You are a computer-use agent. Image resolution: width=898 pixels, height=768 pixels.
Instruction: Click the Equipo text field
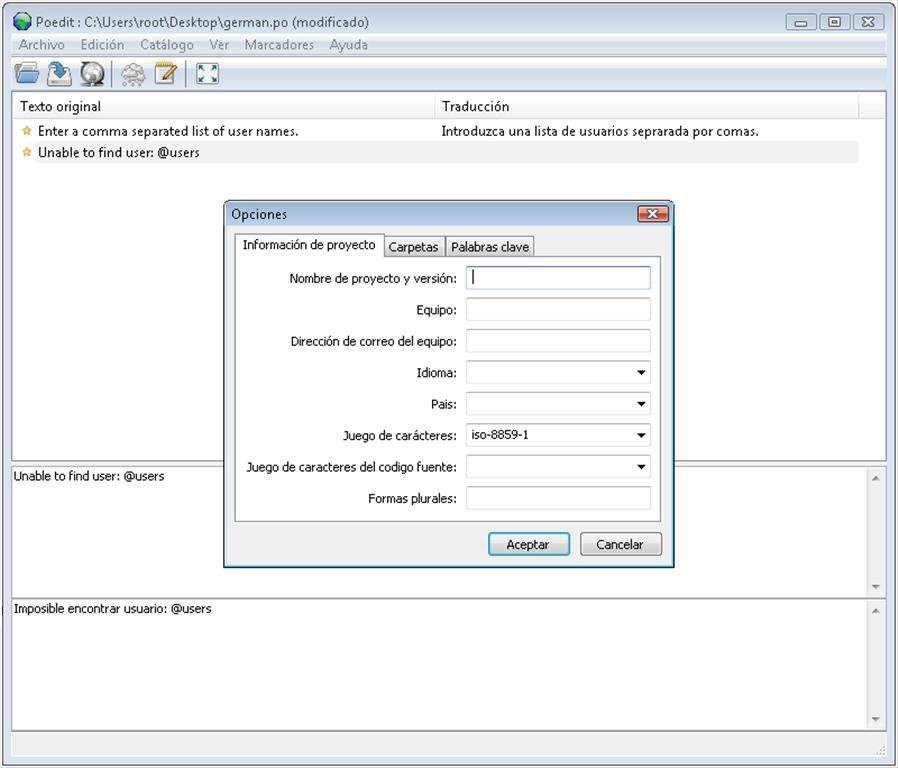tap(558, 310)
